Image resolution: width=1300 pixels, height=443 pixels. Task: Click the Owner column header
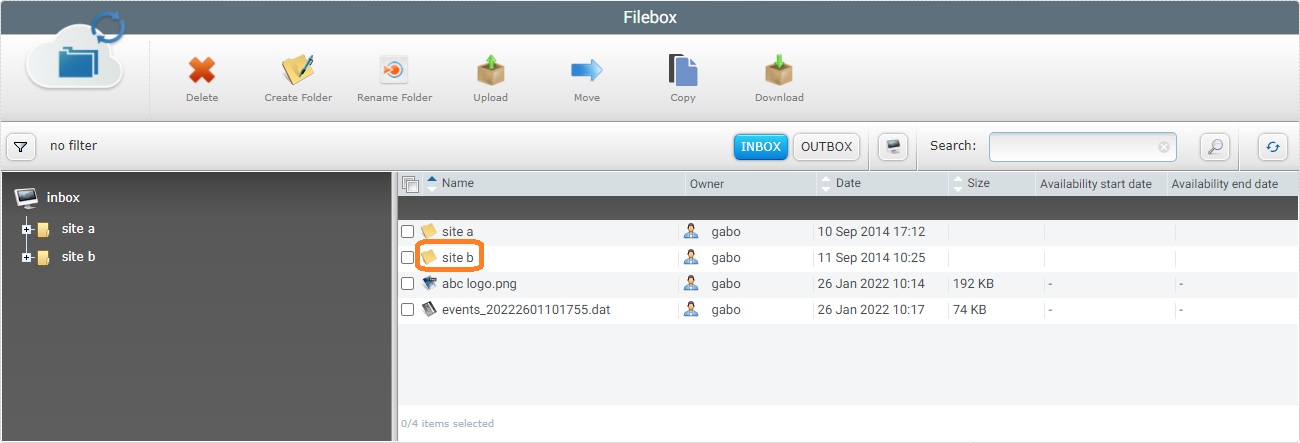tap(707, 184)
